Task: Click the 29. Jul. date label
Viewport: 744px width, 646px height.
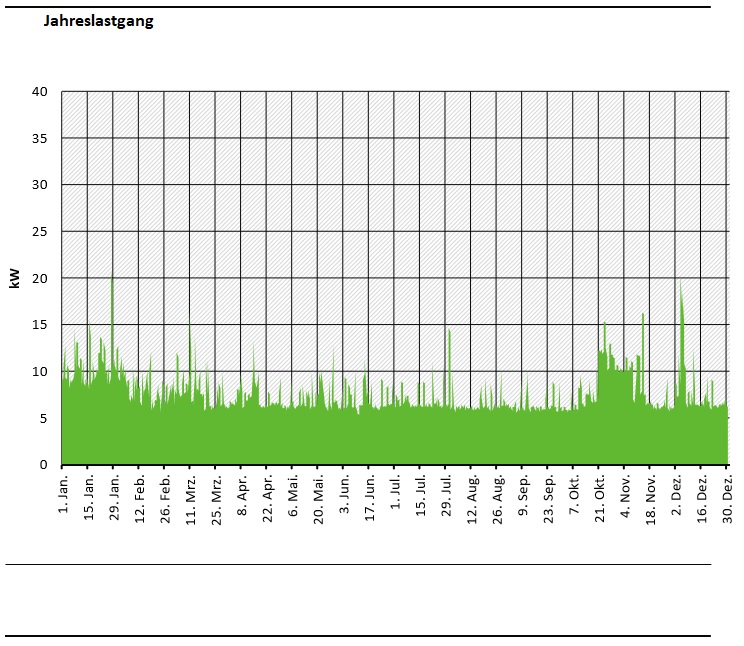Action: tap(447, 499)
